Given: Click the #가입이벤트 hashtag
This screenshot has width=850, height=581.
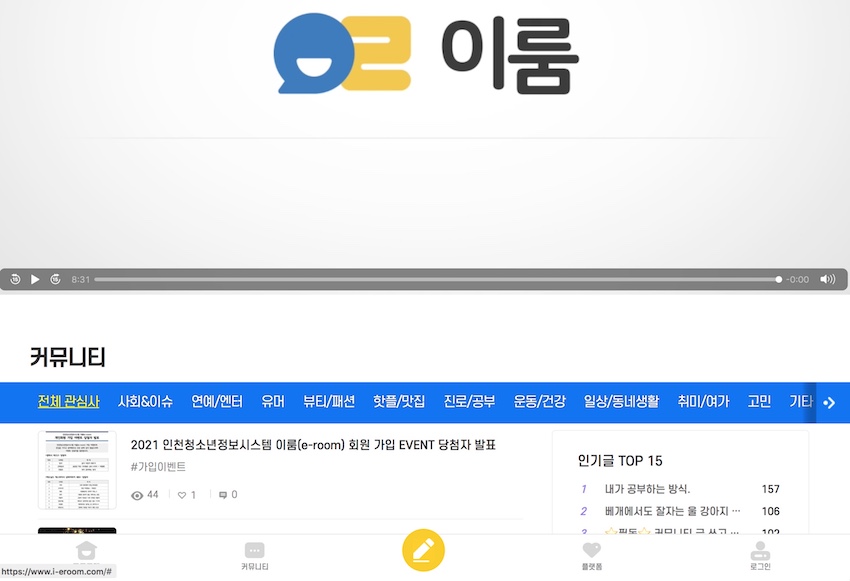Looking at the screenshot, I should coord(158,467).
